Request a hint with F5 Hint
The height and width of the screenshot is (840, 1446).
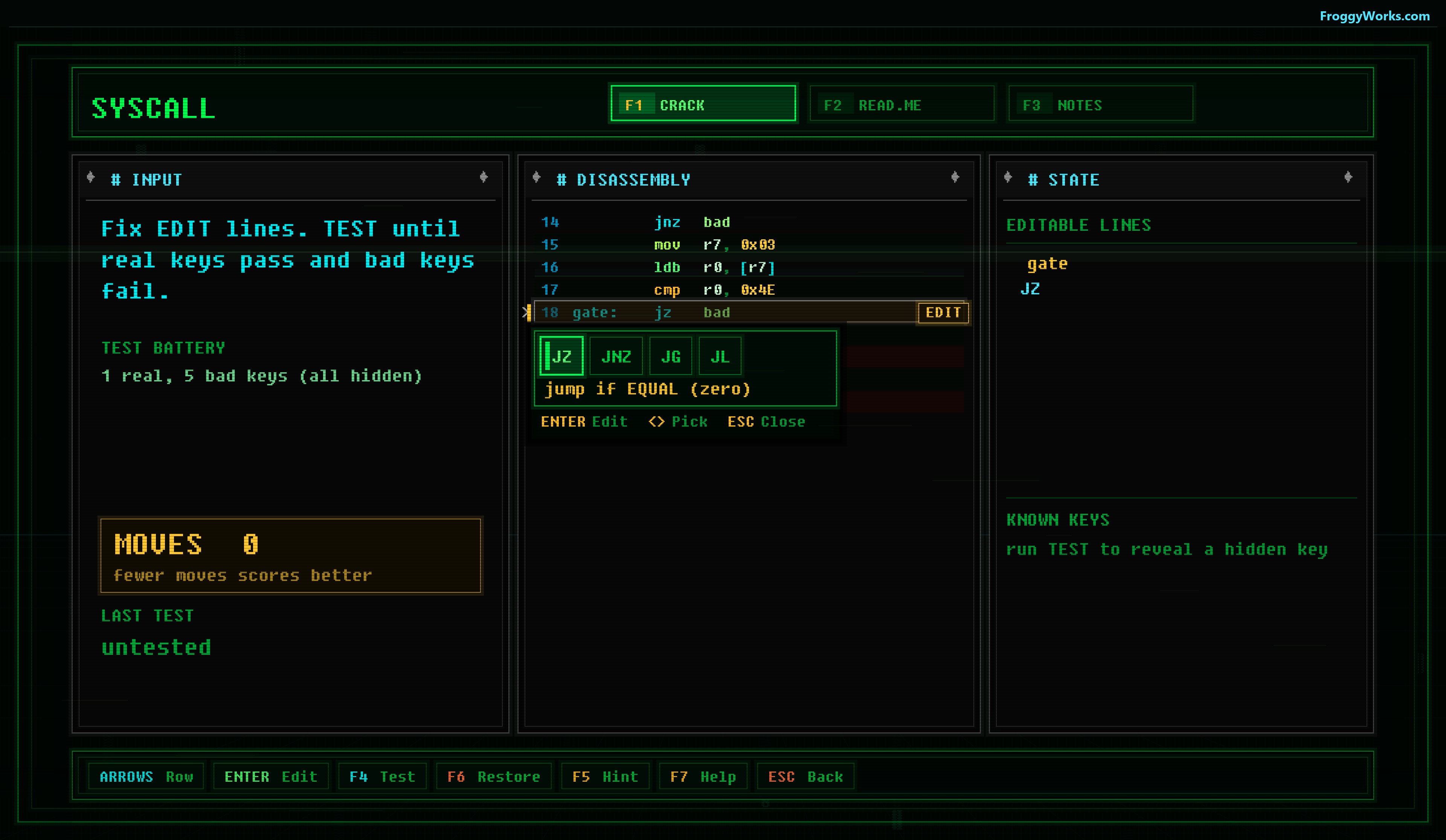point(605,776)
